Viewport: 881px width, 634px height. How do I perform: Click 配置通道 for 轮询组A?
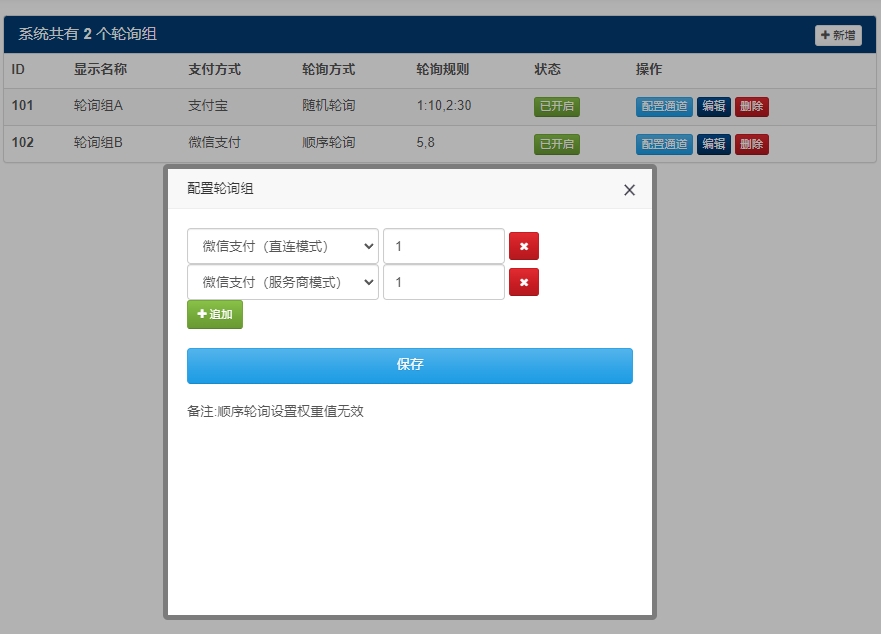coord(663,106)
